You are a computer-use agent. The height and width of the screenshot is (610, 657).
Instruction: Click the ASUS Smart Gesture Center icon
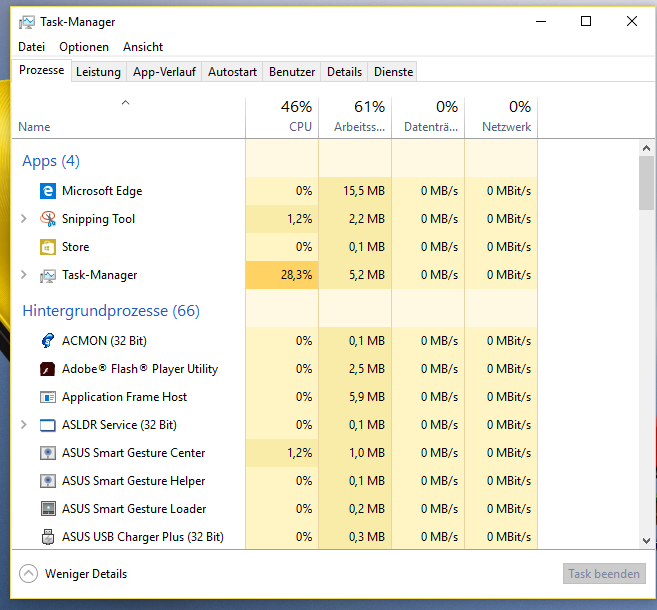(x=48, y=453)
